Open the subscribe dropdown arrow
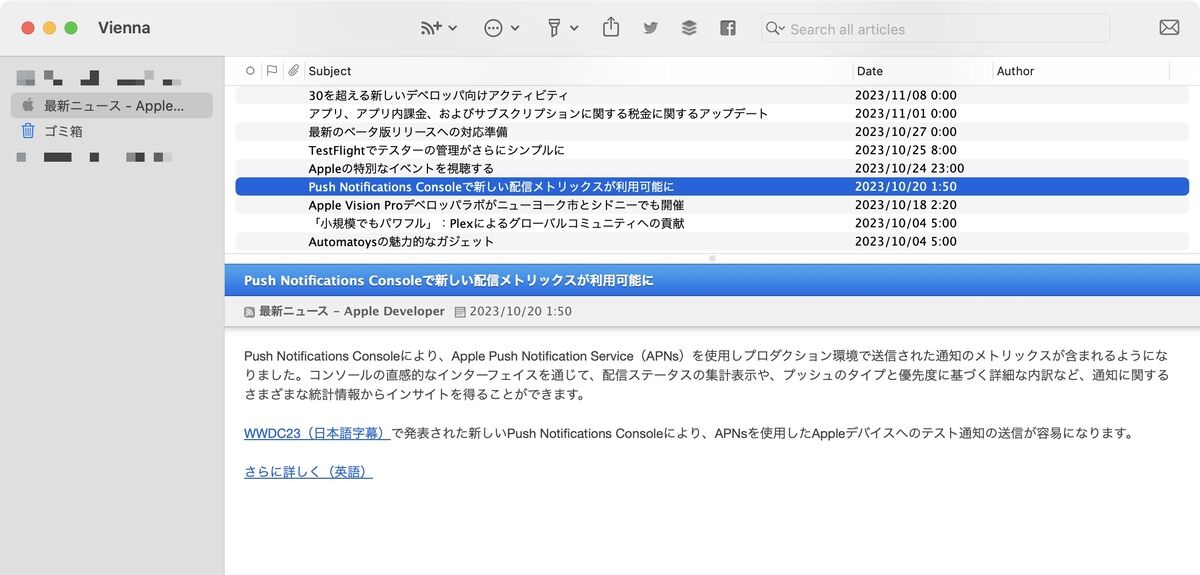 tap(453, 29)
